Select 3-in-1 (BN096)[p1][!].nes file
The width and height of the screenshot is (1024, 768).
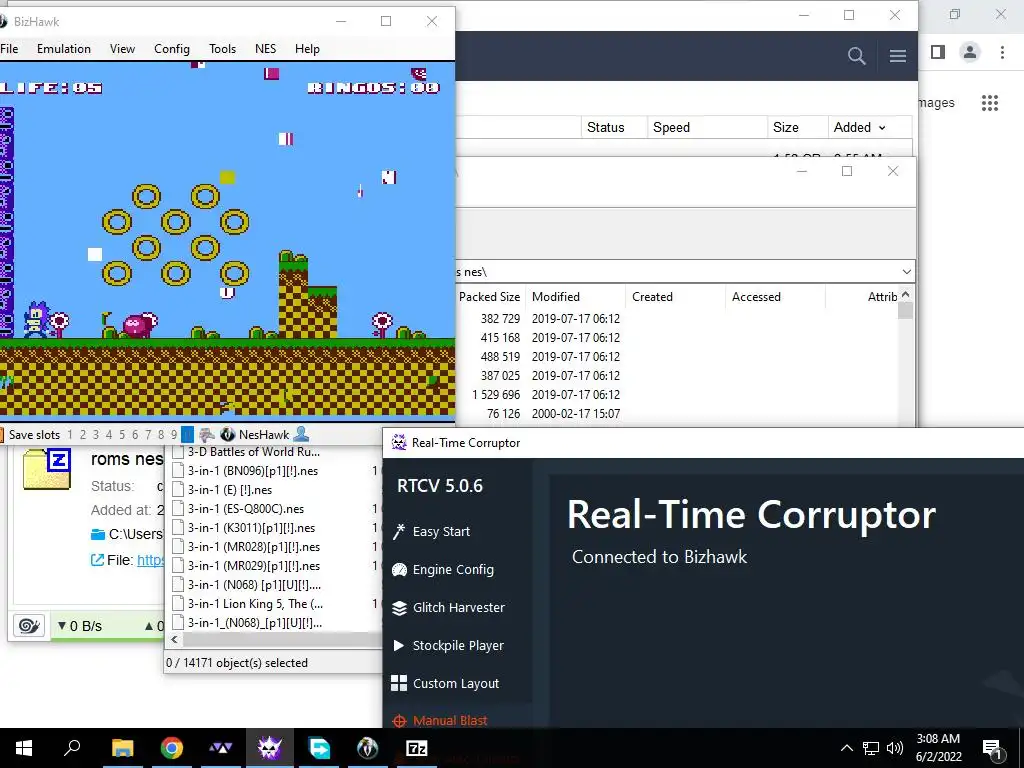(253, 471)
